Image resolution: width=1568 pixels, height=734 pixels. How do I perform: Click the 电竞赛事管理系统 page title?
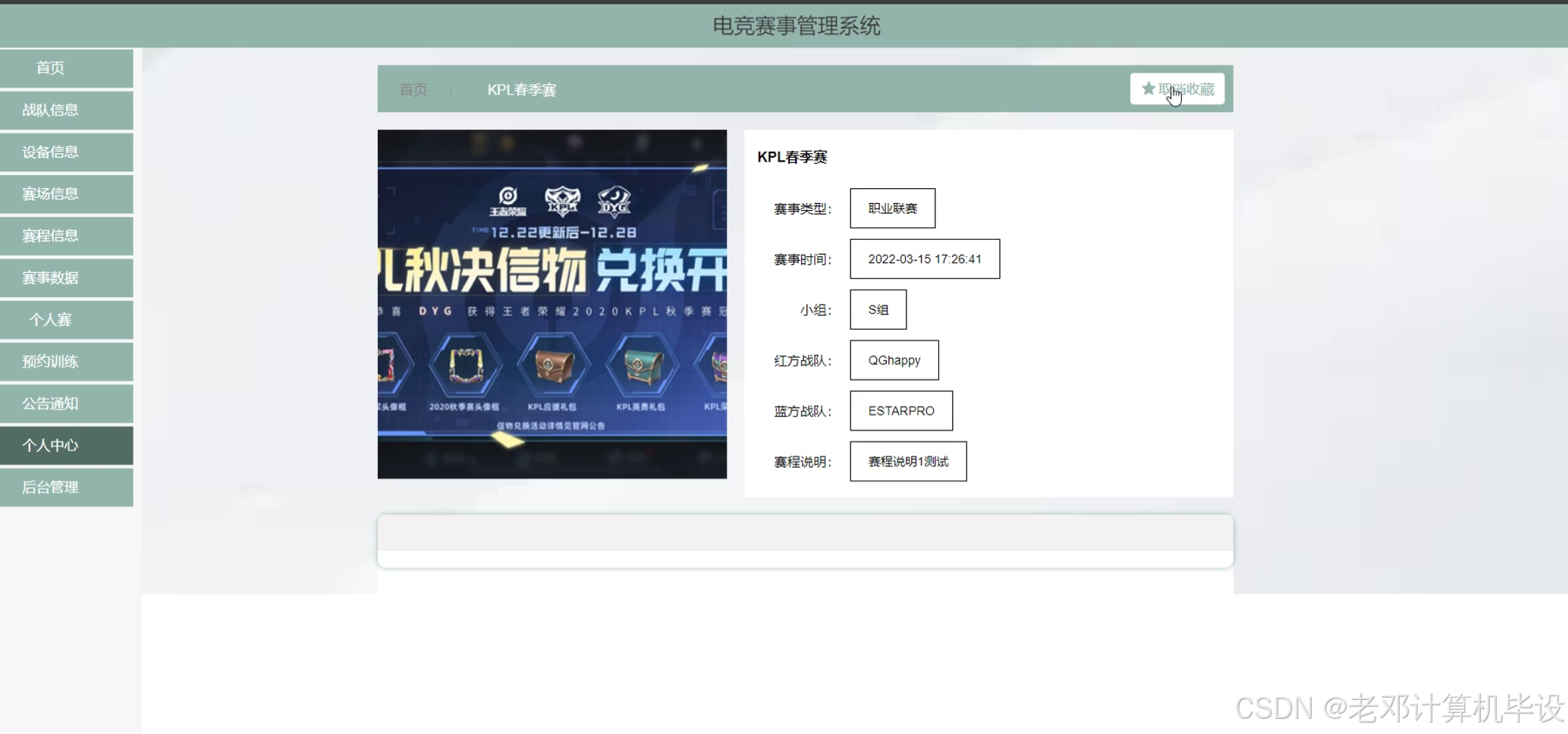[x=797, y=26]
